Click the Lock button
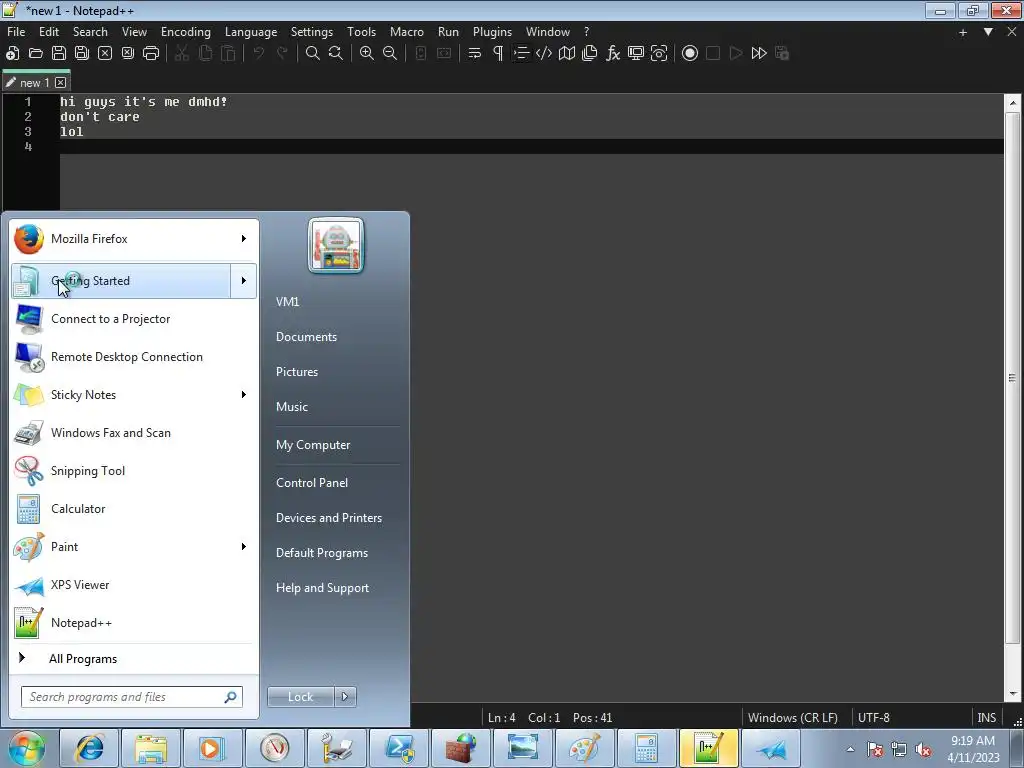The width and height of the screenshot is (1024, 768). click(x=301, y=697)
